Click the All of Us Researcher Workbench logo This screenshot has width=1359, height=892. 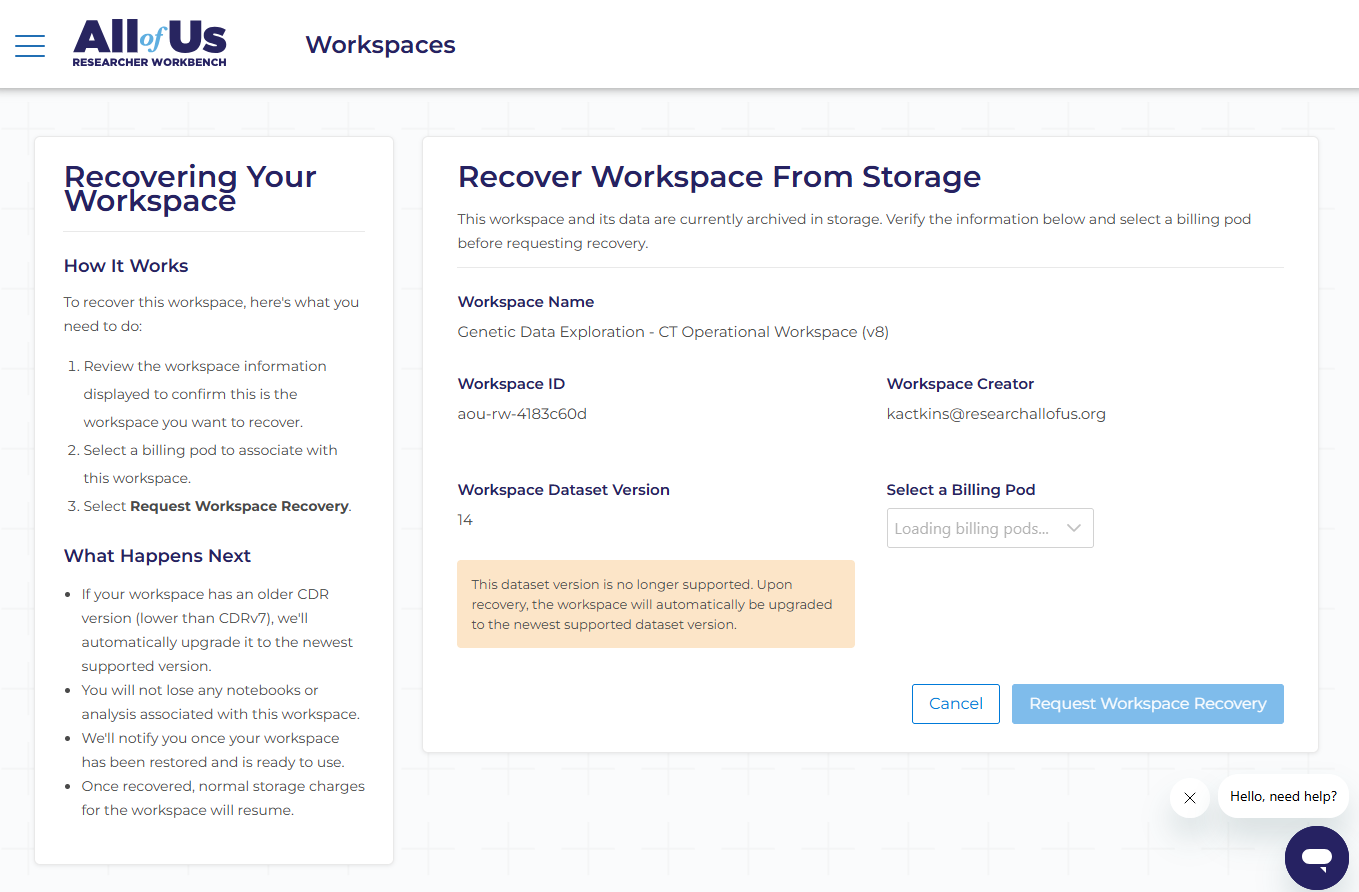click(x=150, y=44)
